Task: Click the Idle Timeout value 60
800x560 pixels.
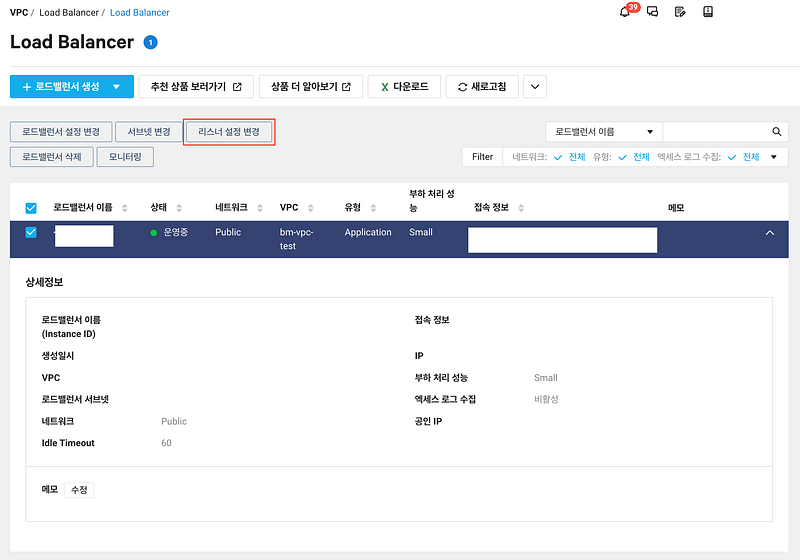Action: [x=166, y=443]
